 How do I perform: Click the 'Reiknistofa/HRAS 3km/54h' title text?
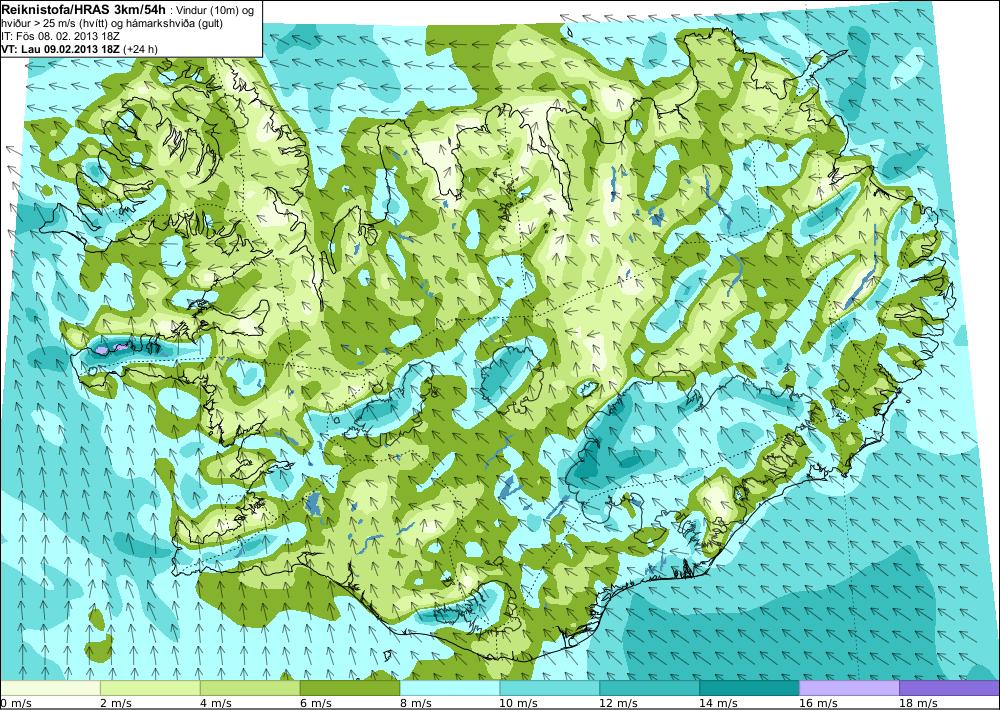coord(84,8)
